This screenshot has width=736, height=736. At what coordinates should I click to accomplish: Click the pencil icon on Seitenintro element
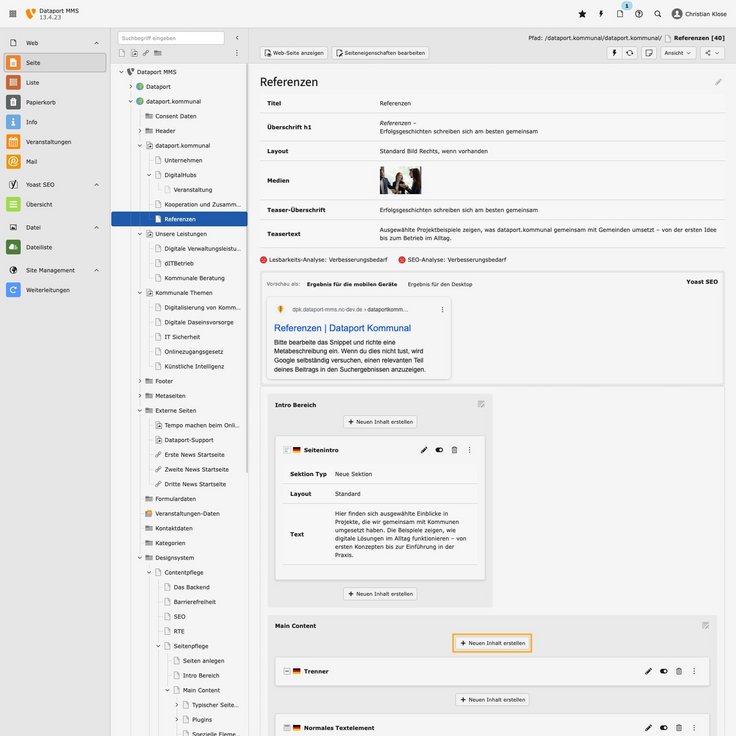[424, 451]
